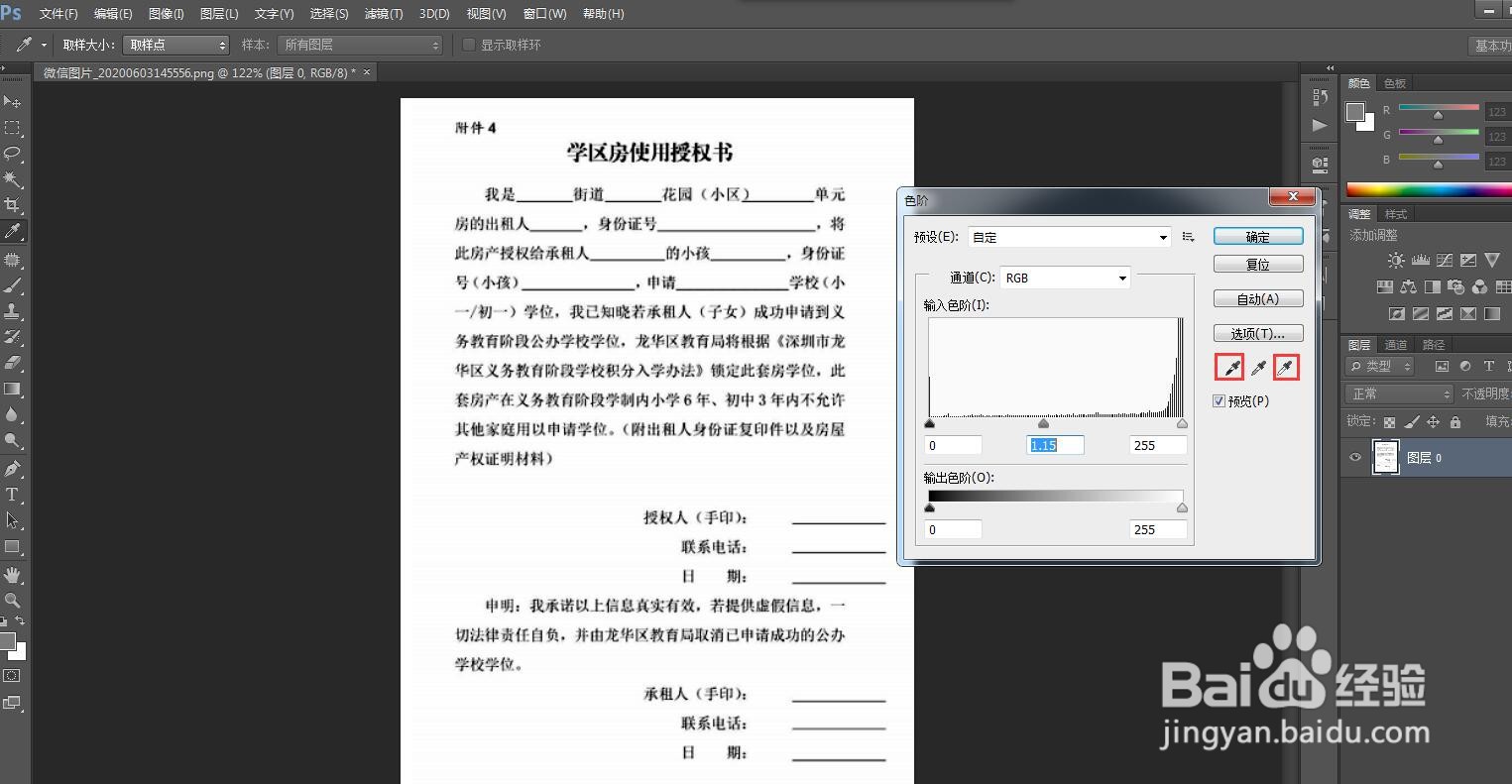The height and width of the screenshot is (784, 1512).
Task: Click the midtone input value field in Levels
Action: [1054, 445]
